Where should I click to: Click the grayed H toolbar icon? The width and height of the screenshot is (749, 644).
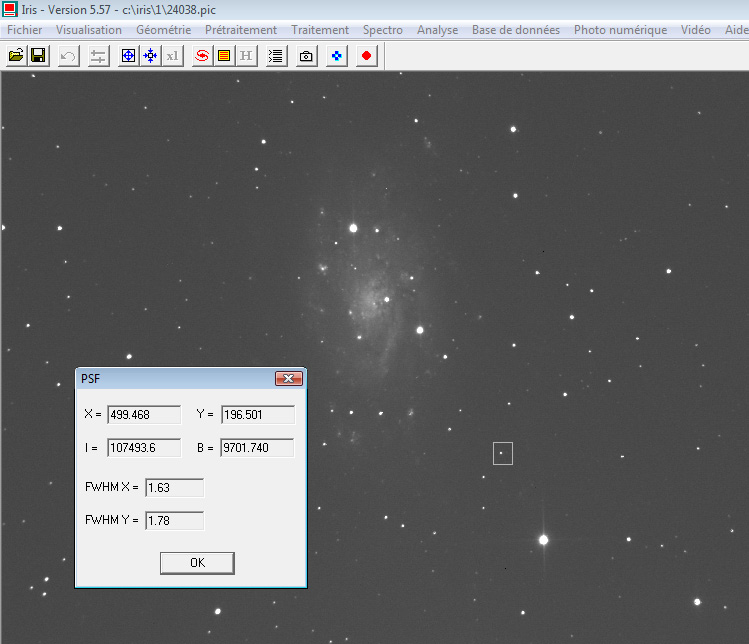coord(246,56)
